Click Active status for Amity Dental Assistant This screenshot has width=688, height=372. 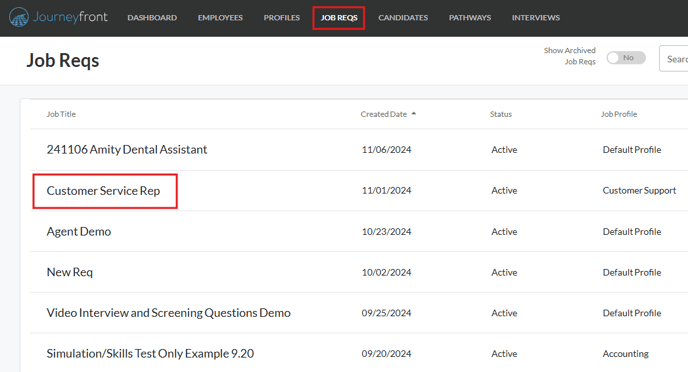click(x=504, y=150)
